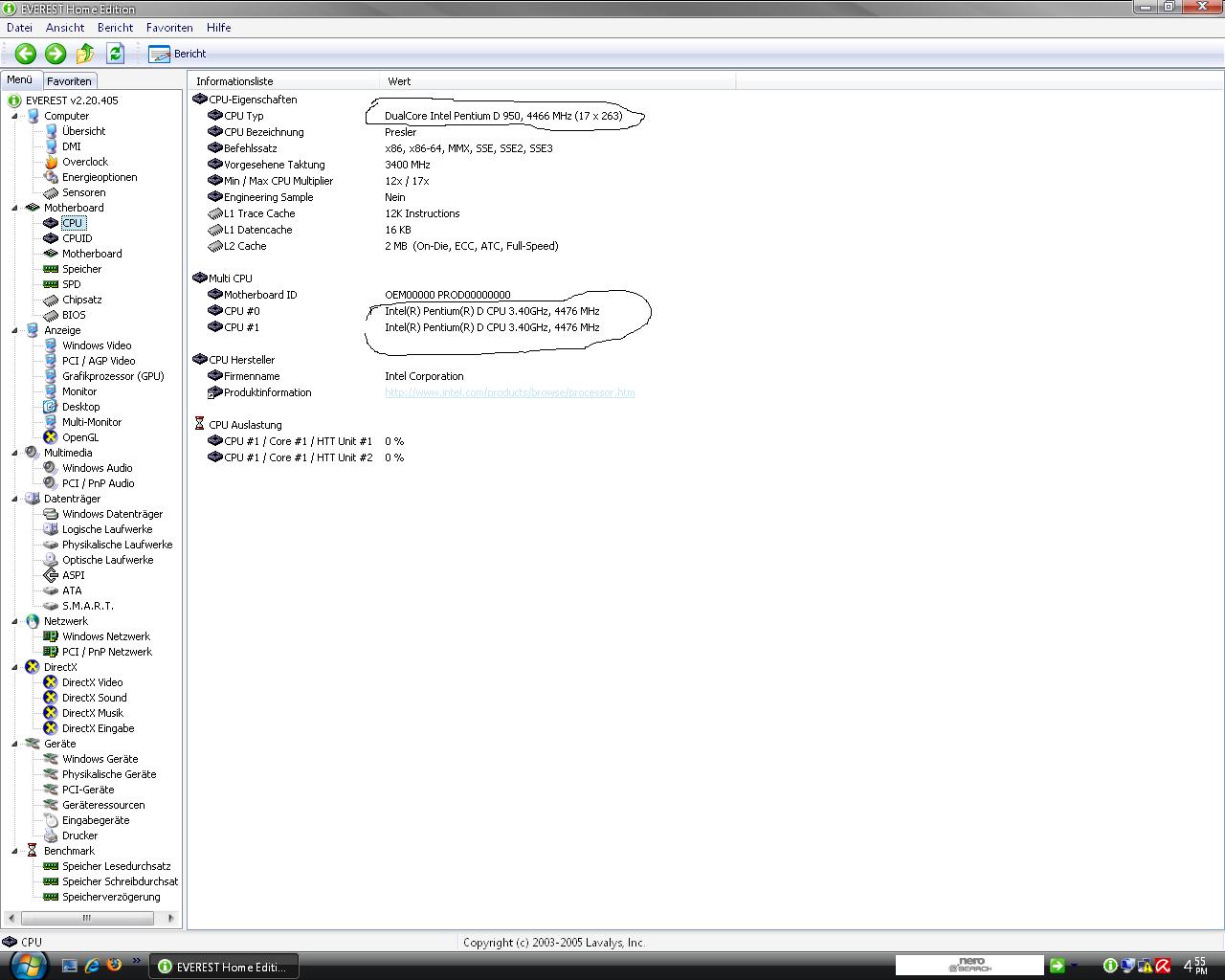The height and width of the screenshot is (980, 1225).
Task: Select Speicherverzögerung benchmark item
Action: [x=102, y=897]
